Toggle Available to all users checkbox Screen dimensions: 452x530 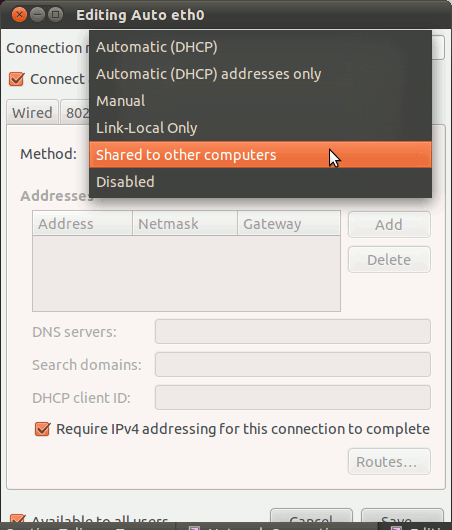click(x=17, y=519)
